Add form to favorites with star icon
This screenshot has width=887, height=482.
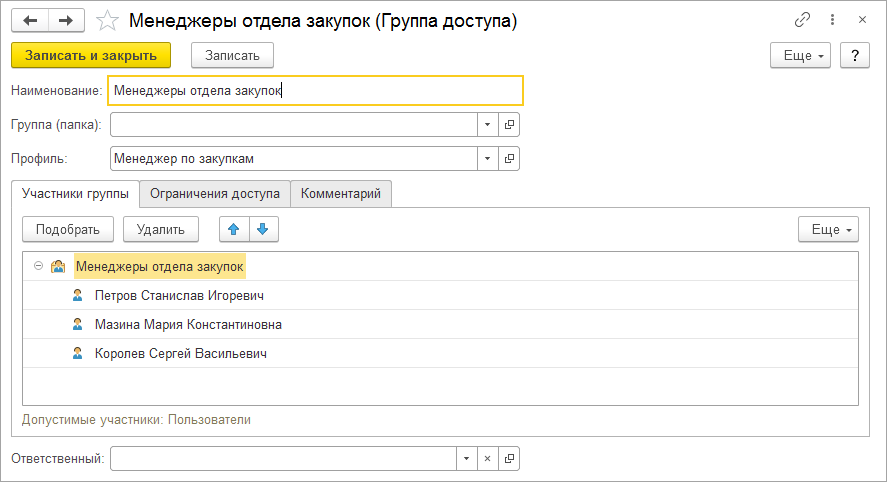pyautogui.click(x=109, y=20)
